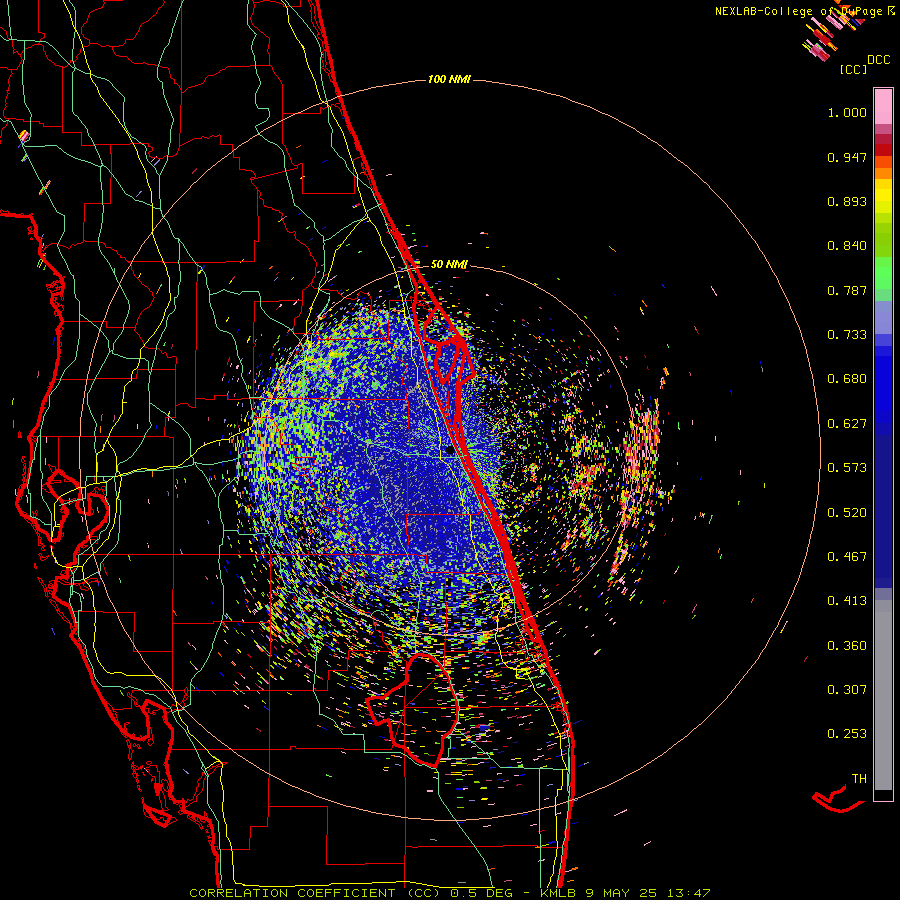900x900 pixels.
Task: Select the 0.360 scale value
Action: point(847,646)
